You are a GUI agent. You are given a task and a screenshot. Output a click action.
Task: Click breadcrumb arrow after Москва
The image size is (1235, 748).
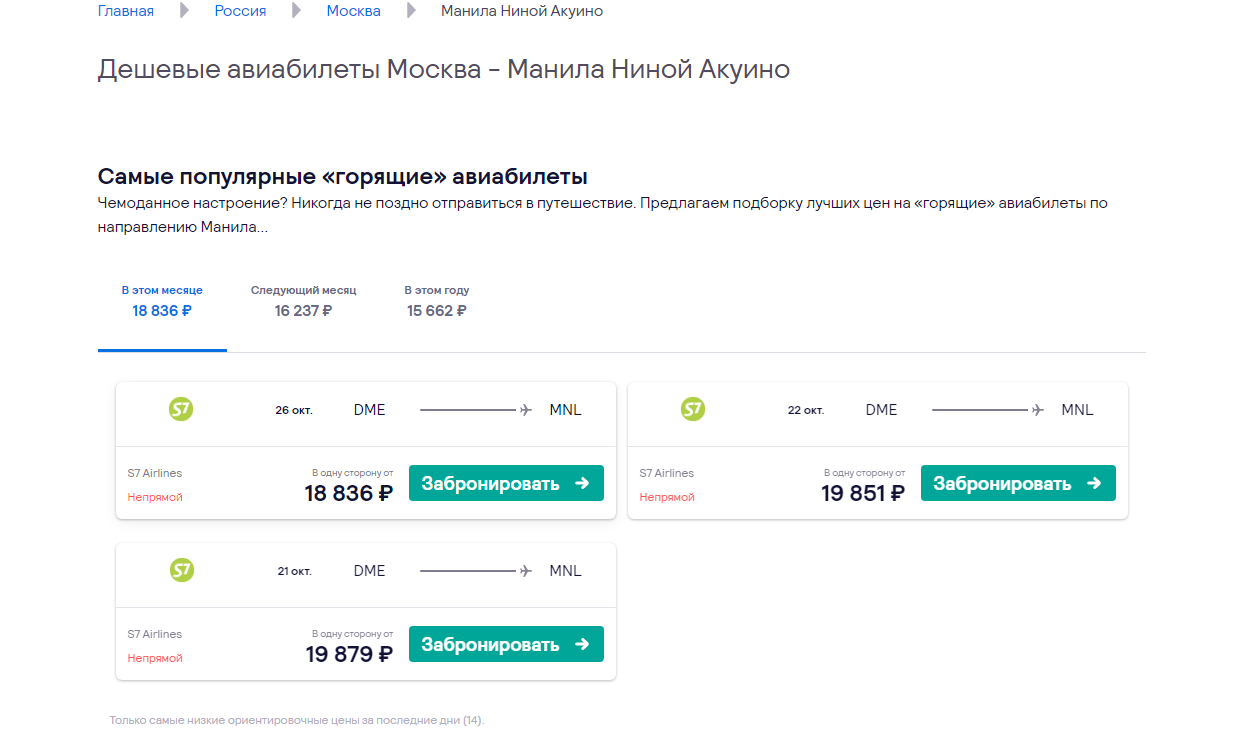click(x=411, y=11)
